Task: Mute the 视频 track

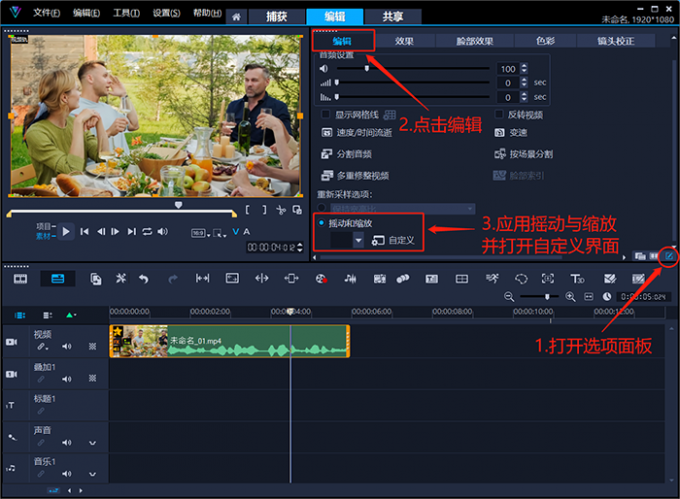Action: [66, 346]
